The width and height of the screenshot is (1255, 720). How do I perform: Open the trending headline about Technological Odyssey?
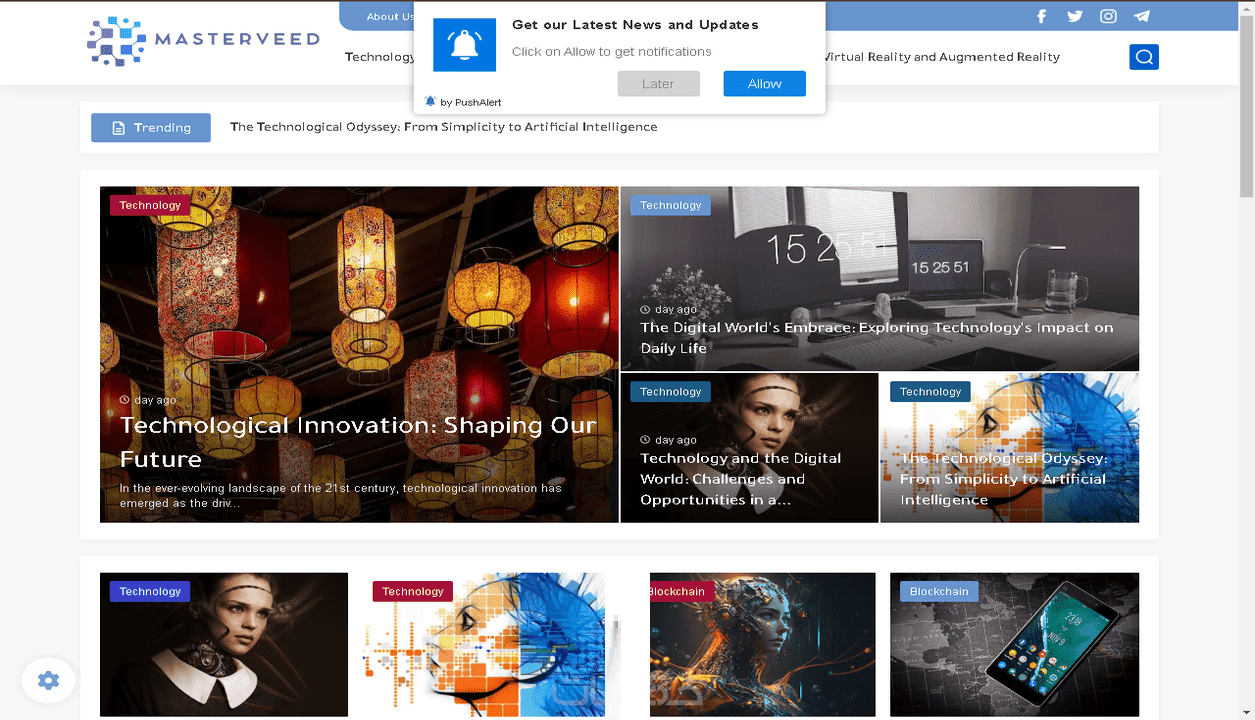[x=444, y=127]
